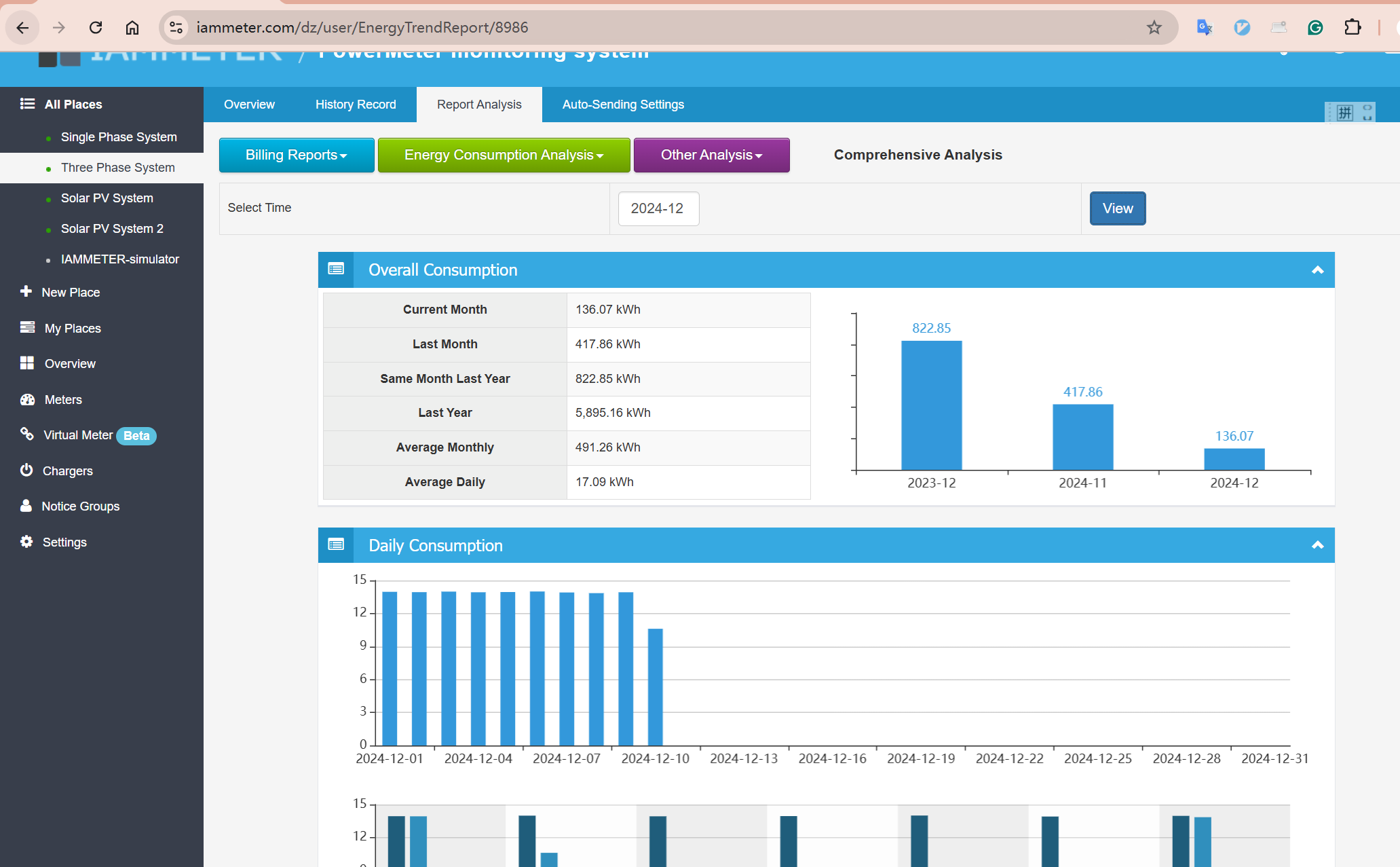Click the Notice Groups person icon
The image size is (1400, 867).
pos(26,506)
